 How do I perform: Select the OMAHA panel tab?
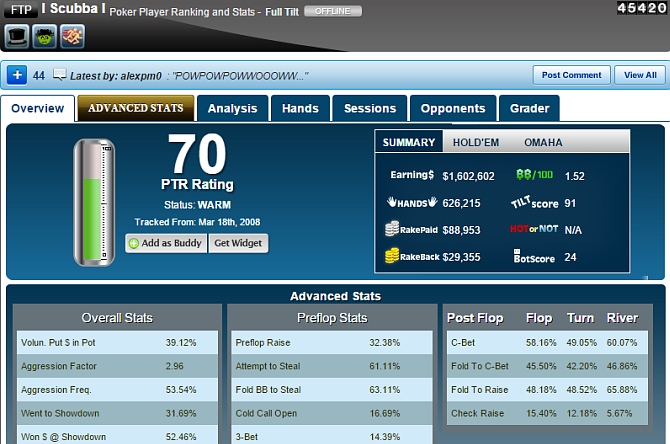[543, 142]
